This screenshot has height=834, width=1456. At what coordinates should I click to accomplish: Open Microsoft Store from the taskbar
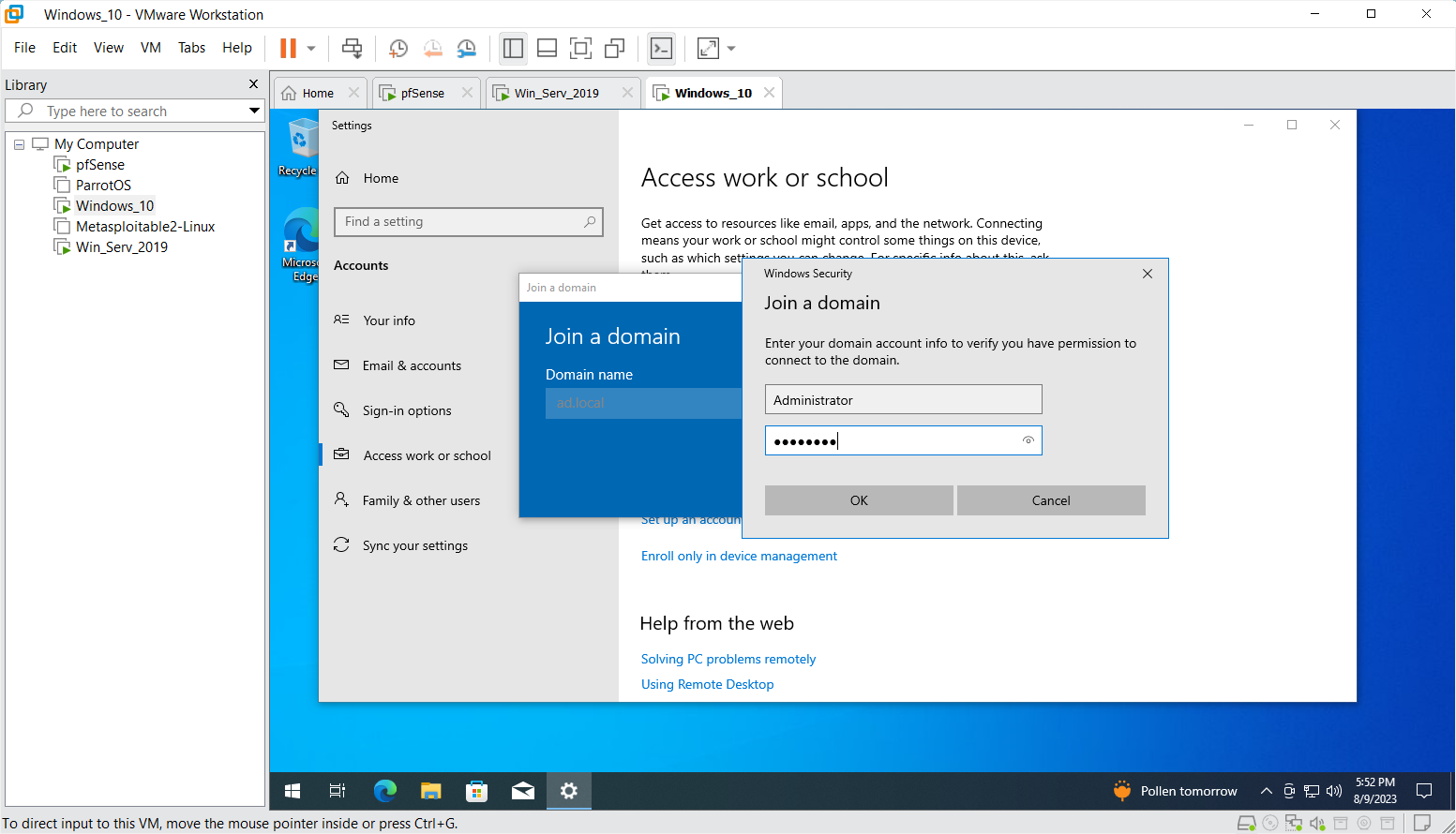pyautogui.click(x=476, y=791)
